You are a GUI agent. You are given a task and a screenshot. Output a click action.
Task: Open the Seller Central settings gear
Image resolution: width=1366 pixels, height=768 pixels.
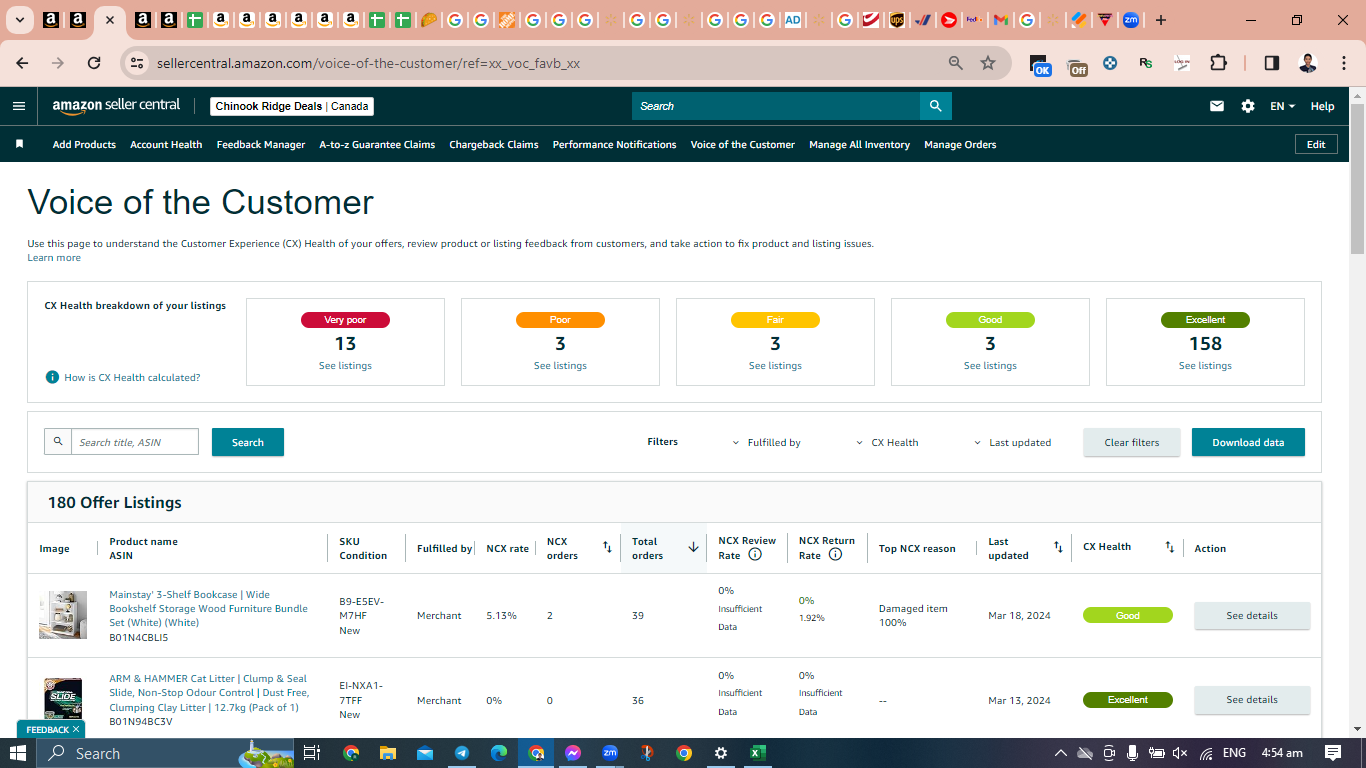(1248, 106)
